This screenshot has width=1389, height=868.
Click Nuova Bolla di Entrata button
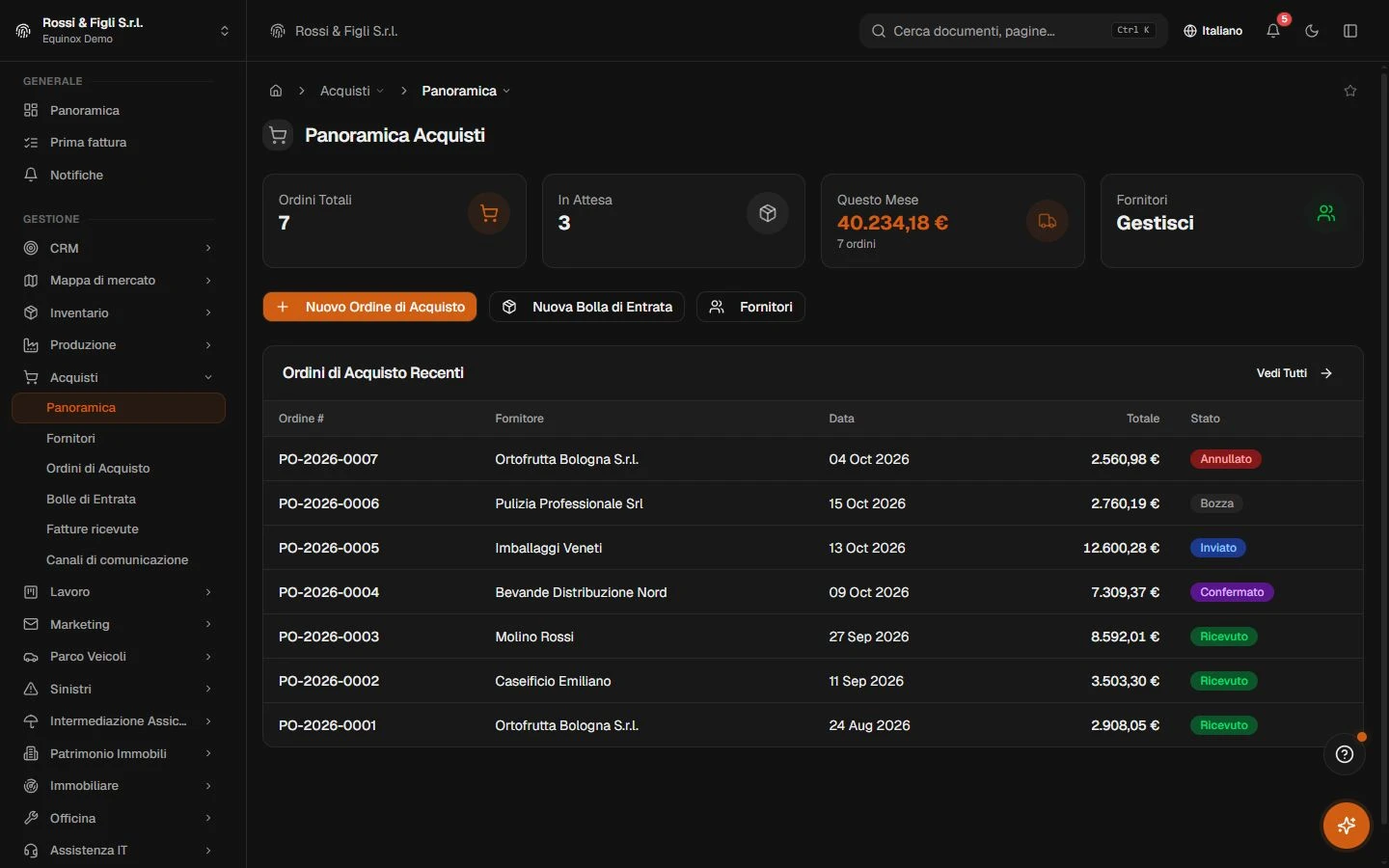[x=587, y=307]
